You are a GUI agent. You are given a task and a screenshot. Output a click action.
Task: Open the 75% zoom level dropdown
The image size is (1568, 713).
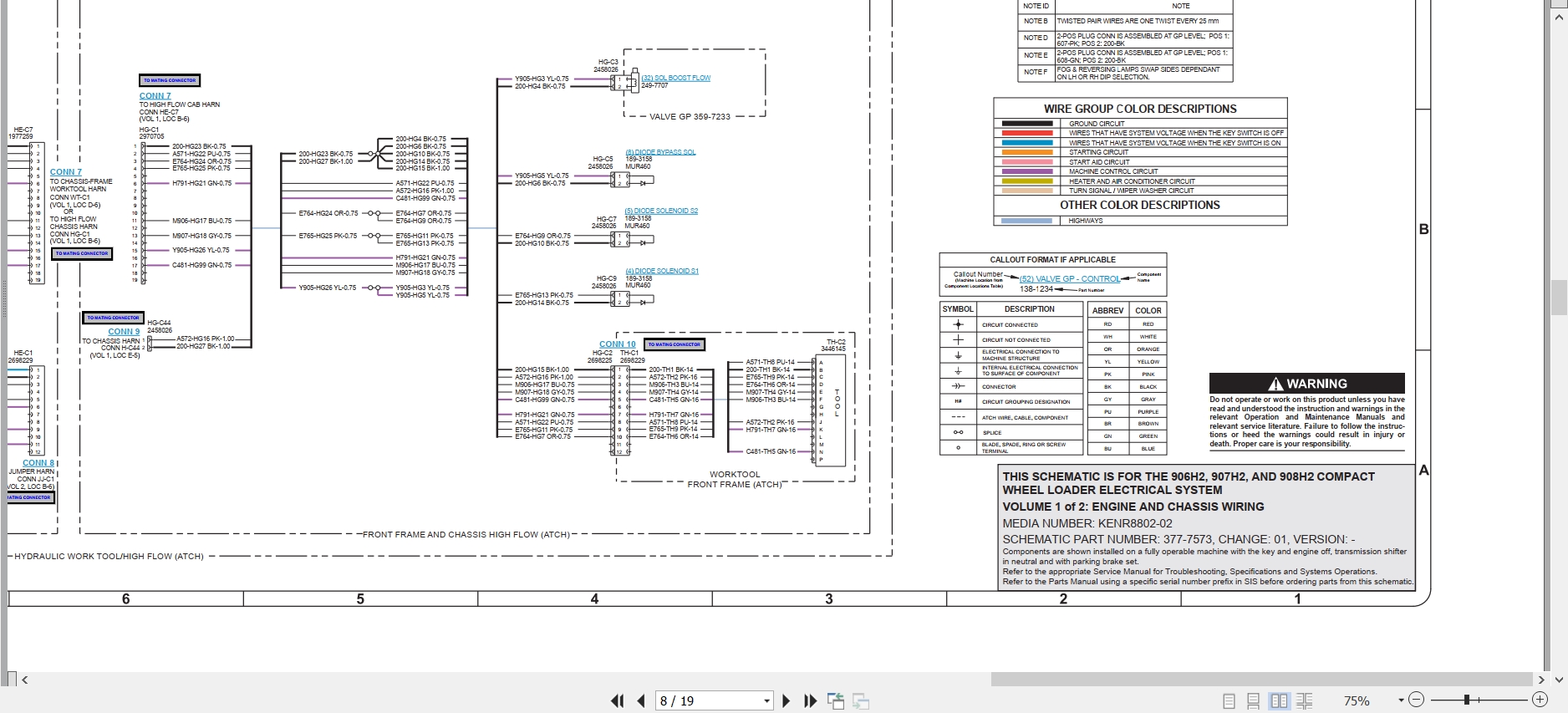pyautogui.click(x=1401, y=700)
